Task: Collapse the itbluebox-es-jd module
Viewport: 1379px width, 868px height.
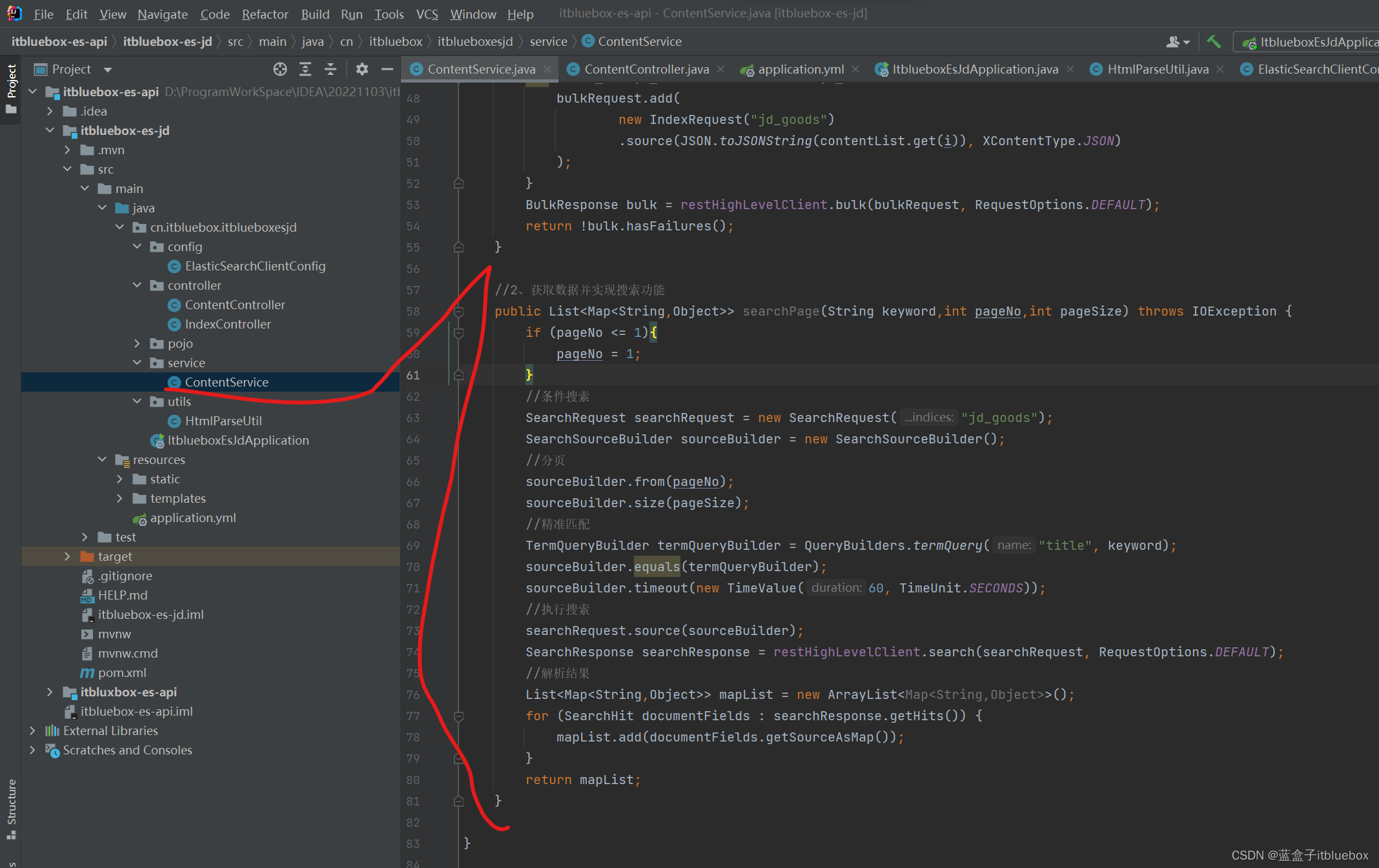Action: [50, 130]
